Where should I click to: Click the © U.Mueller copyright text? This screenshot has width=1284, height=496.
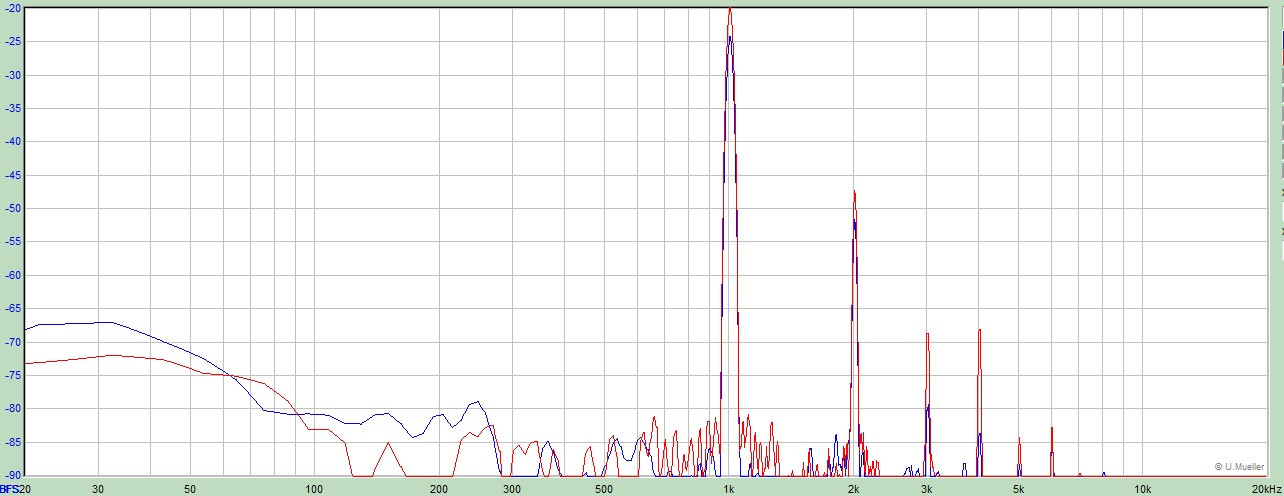pyautogui.click(x=1238, y=466)
